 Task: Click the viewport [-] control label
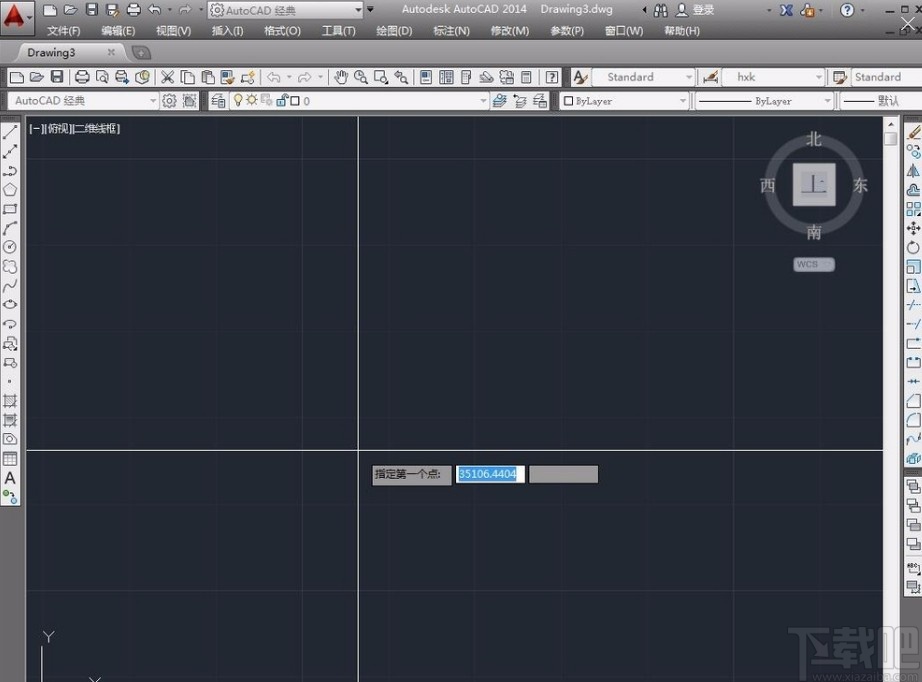tap(35, 129)
